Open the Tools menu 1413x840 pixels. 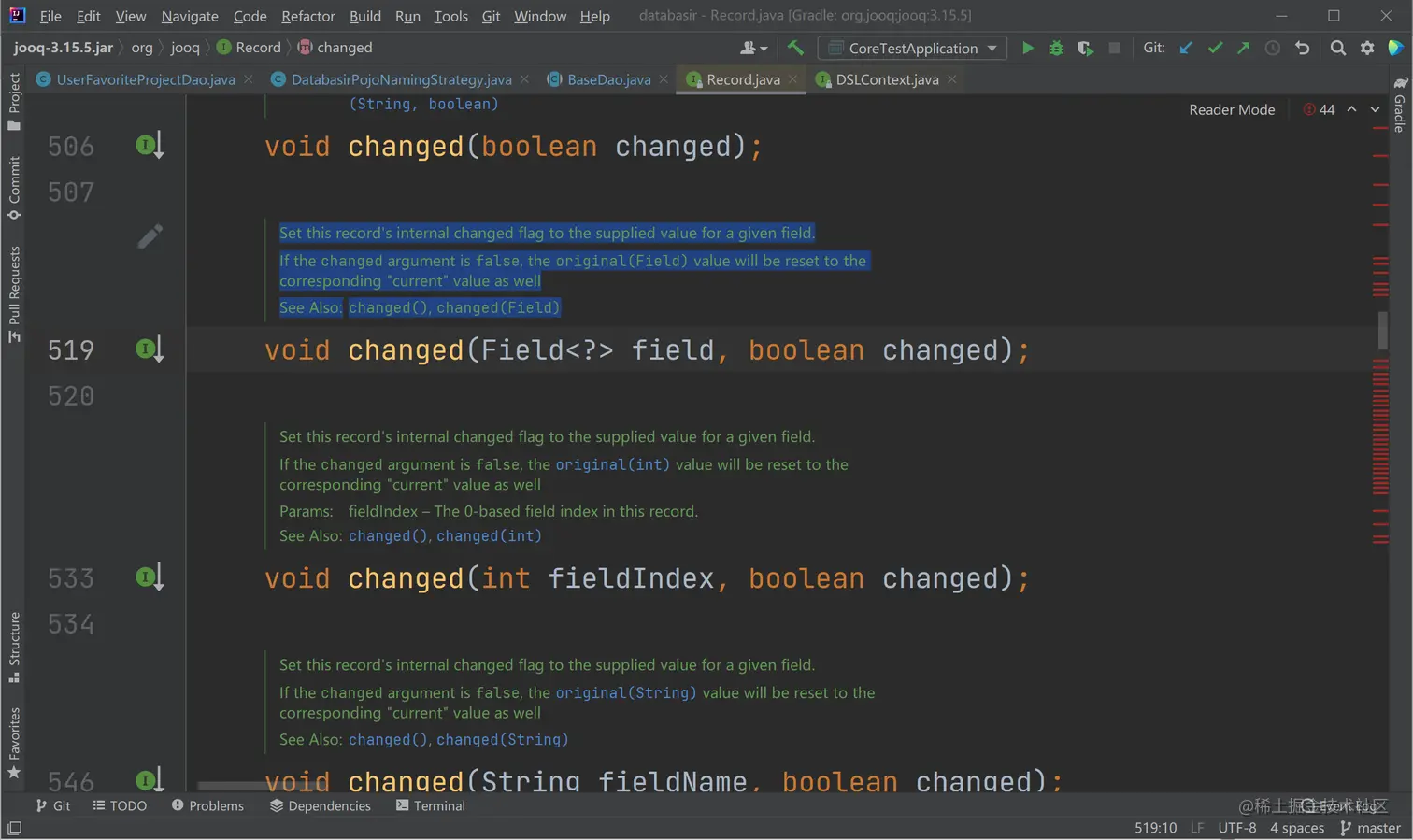pyautogui.click(x=450, y=16)
